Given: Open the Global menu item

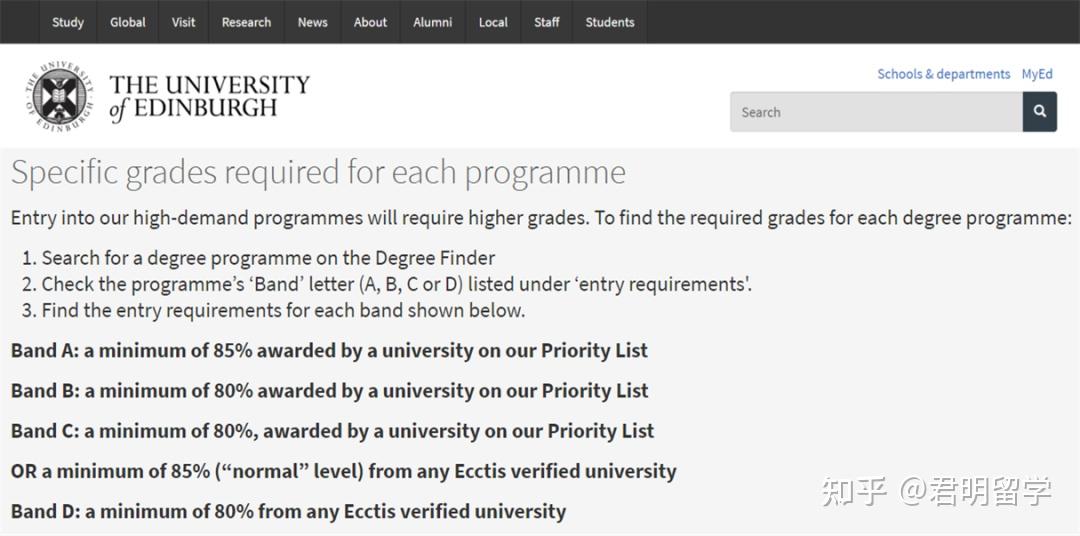Looking at the screenshot, I should (128, 22).
